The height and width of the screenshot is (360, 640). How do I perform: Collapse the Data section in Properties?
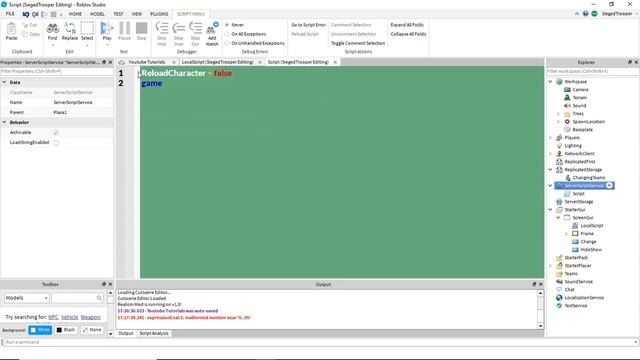point(4,82)
